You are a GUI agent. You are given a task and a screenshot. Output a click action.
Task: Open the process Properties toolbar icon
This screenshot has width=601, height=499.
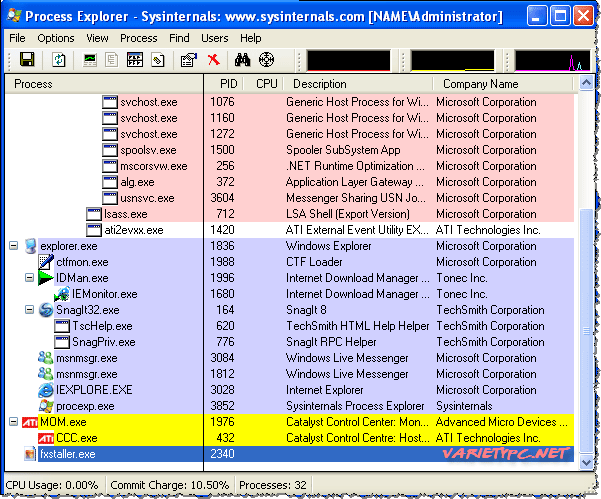189,60
